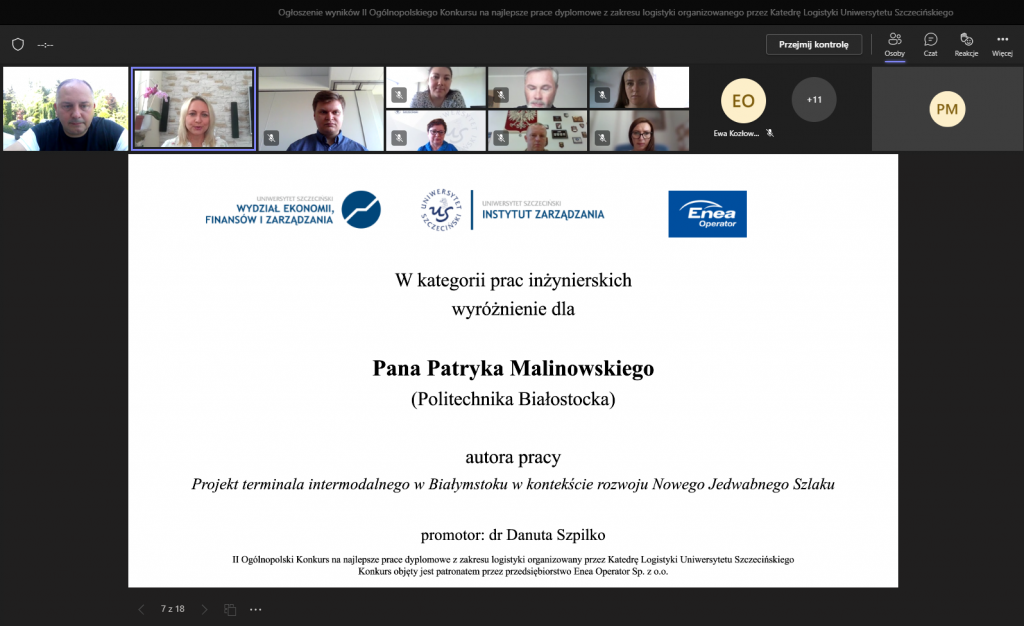Advance to the next slide with right chevron
This screenshot has width=1024, height=626.
203,609
